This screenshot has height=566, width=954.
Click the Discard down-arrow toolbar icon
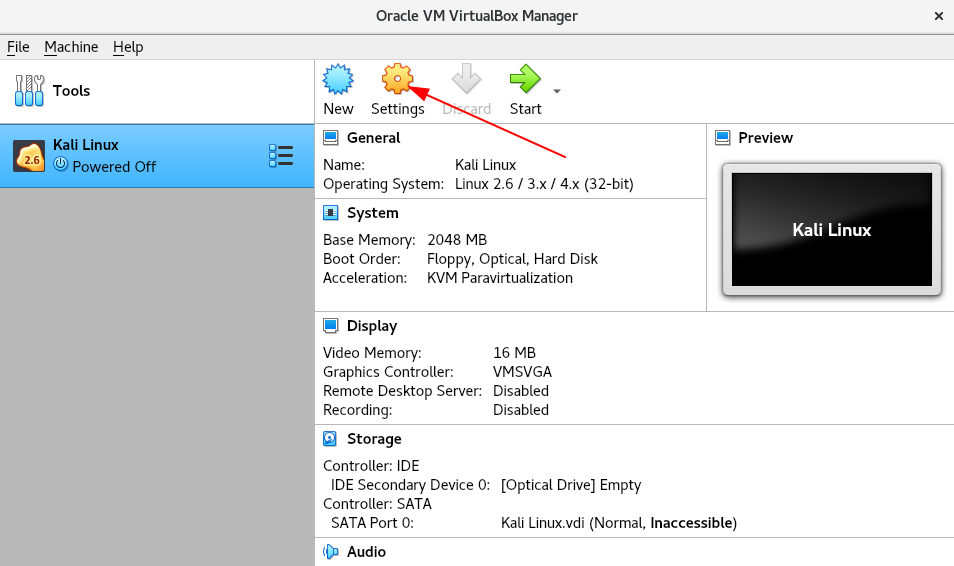click(x=467, y=79)
